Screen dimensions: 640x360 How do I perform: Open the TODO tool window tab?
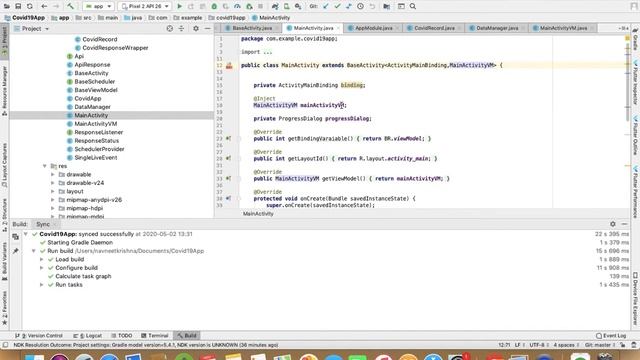click(x=122, y=336)
